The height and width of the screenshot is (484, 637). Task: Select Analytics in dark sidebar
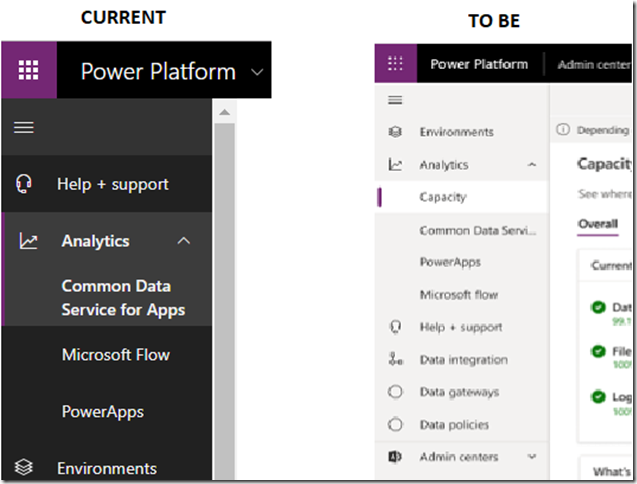106,241
